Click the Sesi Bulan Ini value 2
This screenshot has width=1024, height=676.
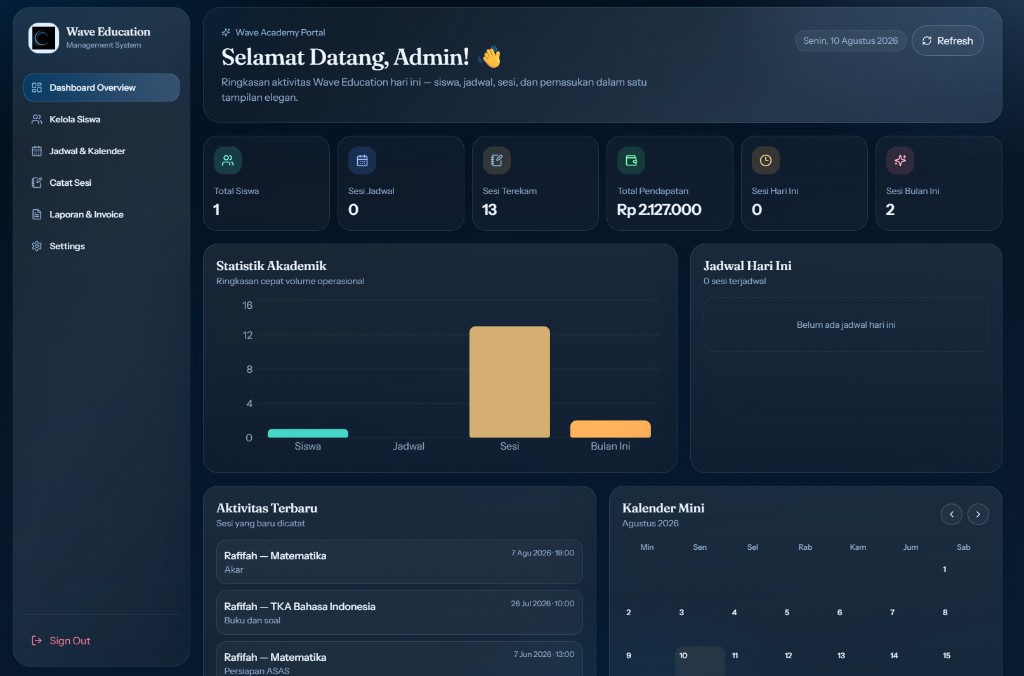[890, 210]
